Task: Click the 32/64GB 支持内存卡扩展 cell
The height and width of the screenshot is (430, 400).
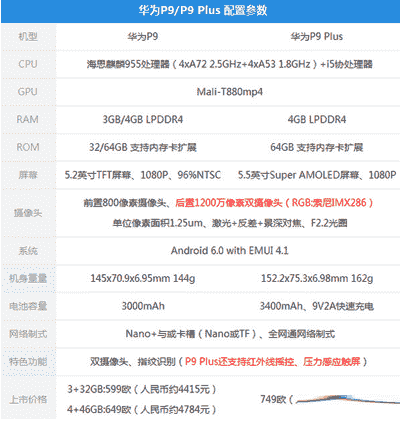Action: (143, 147)
